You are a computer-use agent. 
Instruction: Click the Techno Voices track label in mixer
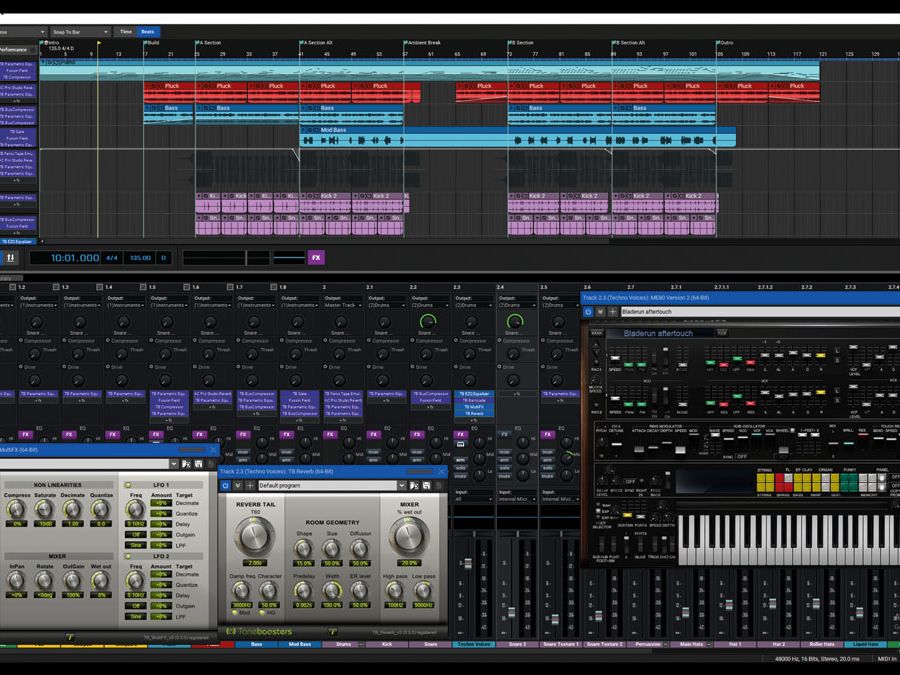[473, 644]
